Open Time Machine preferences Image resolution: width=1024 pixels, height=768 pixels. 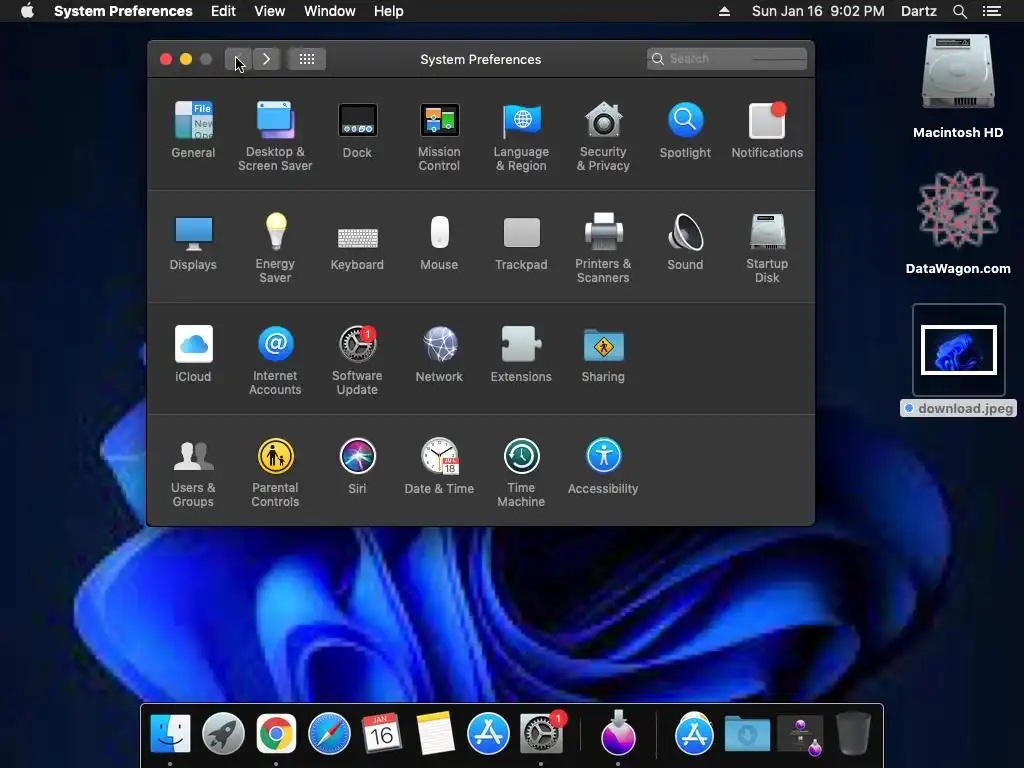click(x=521, y=472)
